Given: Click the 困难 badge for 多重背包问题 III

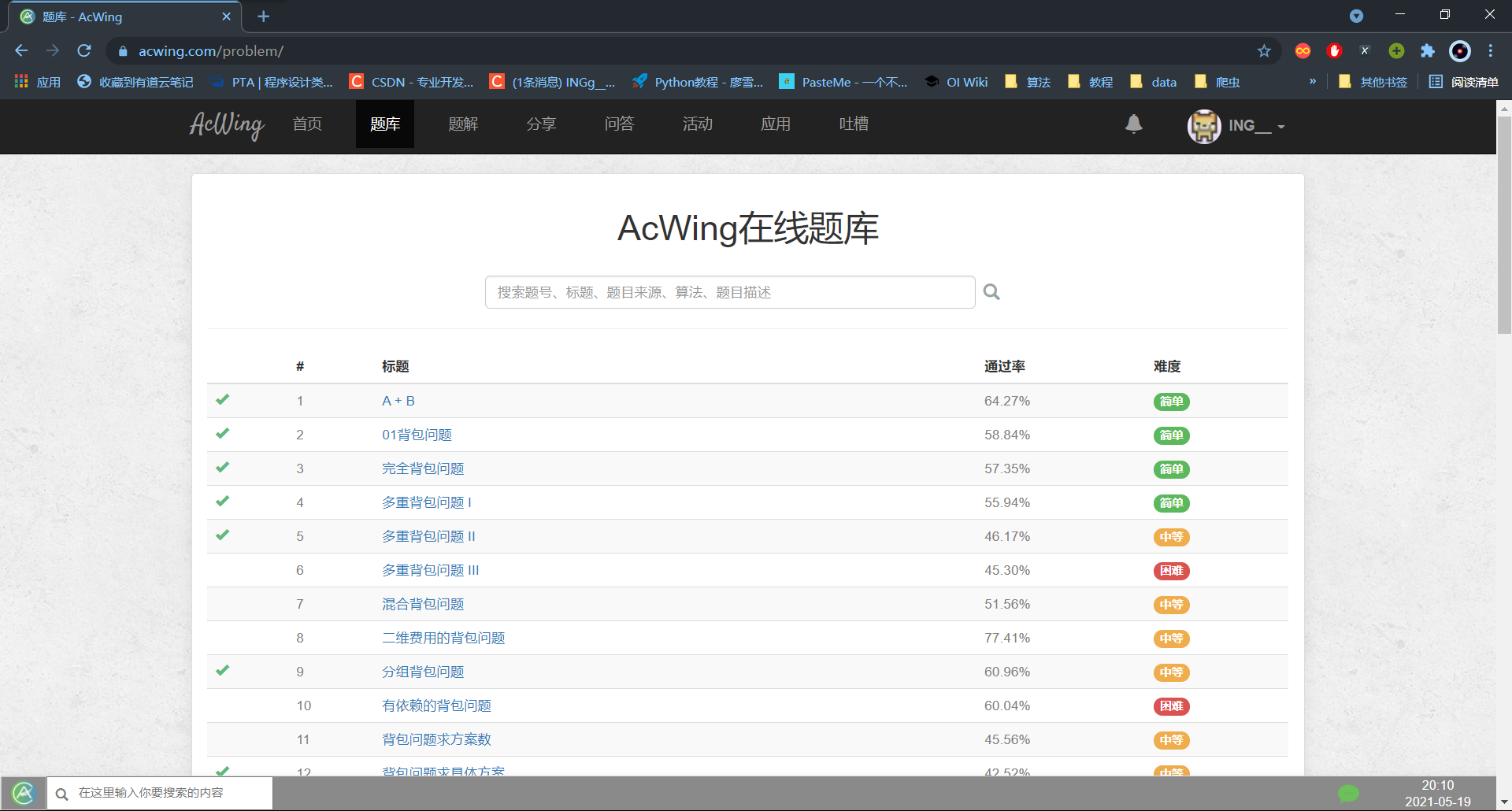Looking at the screenshot, I should coord(1171,571).
